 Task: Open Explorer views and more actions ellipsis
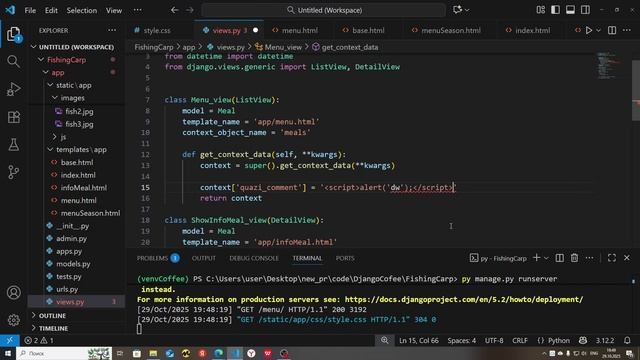(112, 30)
